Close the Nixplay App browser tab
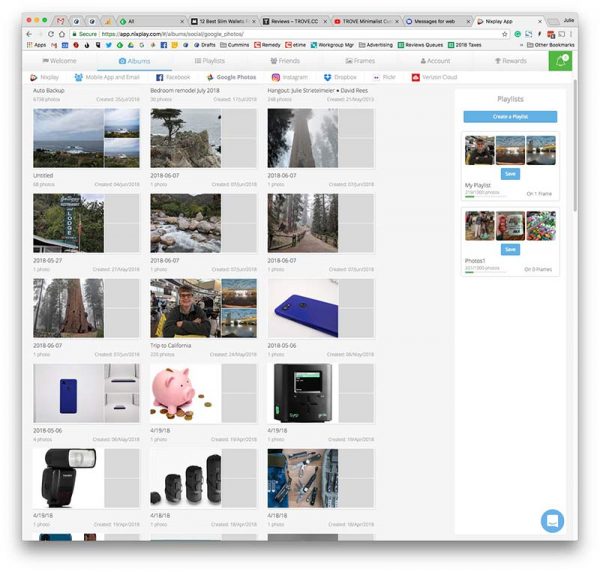Image resolution: width=600 pixels, height=572 pixels. click(540, 21)
